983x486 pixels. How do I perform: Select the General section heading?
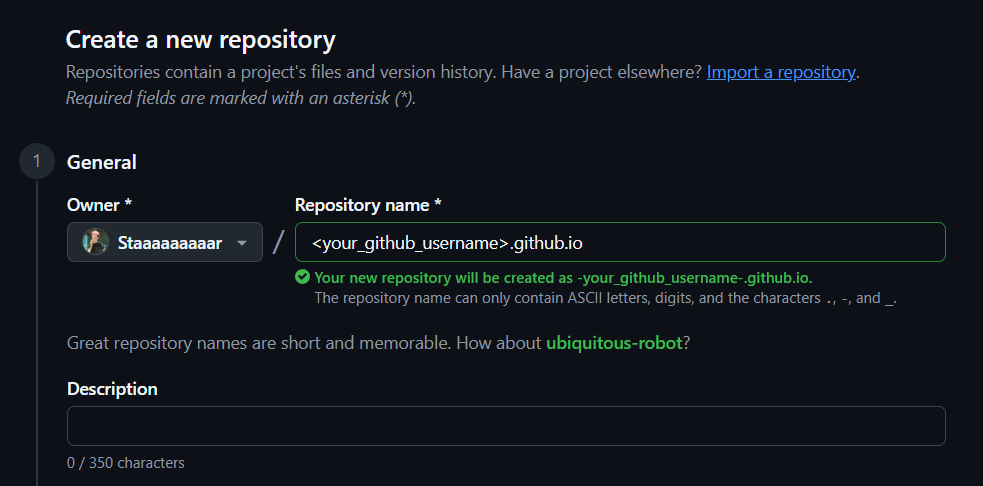point(101,162)
